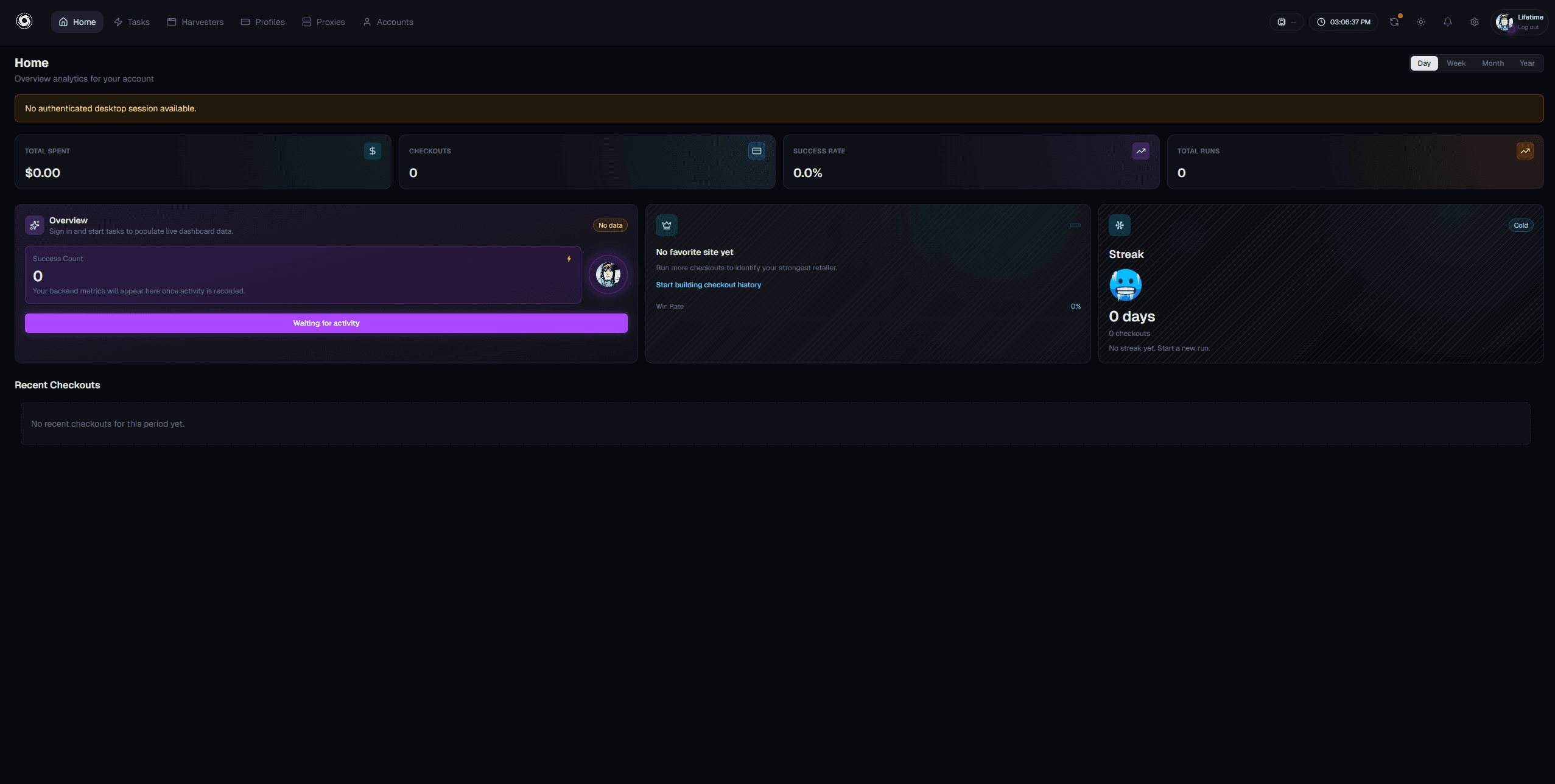Screen dimensions: 1555x784
Task: Click the CPU chip status icon
Action: tap(1282, 22)
